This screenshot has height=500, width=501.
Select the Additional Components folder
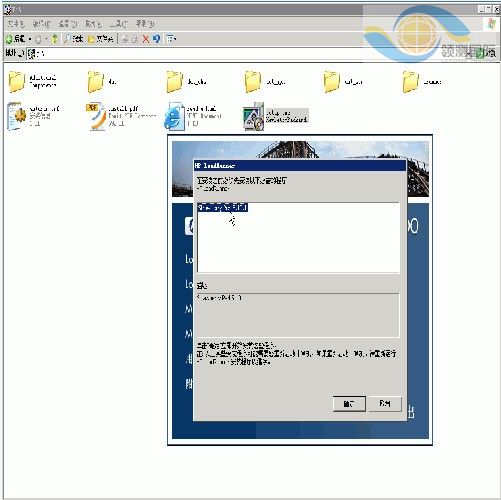(x=33, y=82)
